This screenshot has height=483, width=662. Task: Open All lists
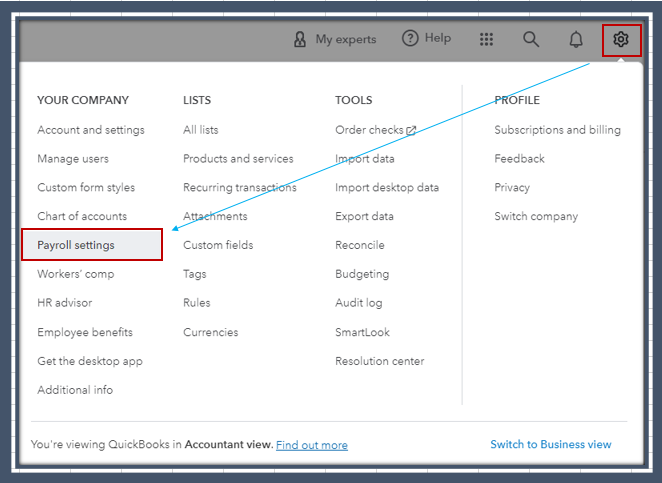(201, 130)
